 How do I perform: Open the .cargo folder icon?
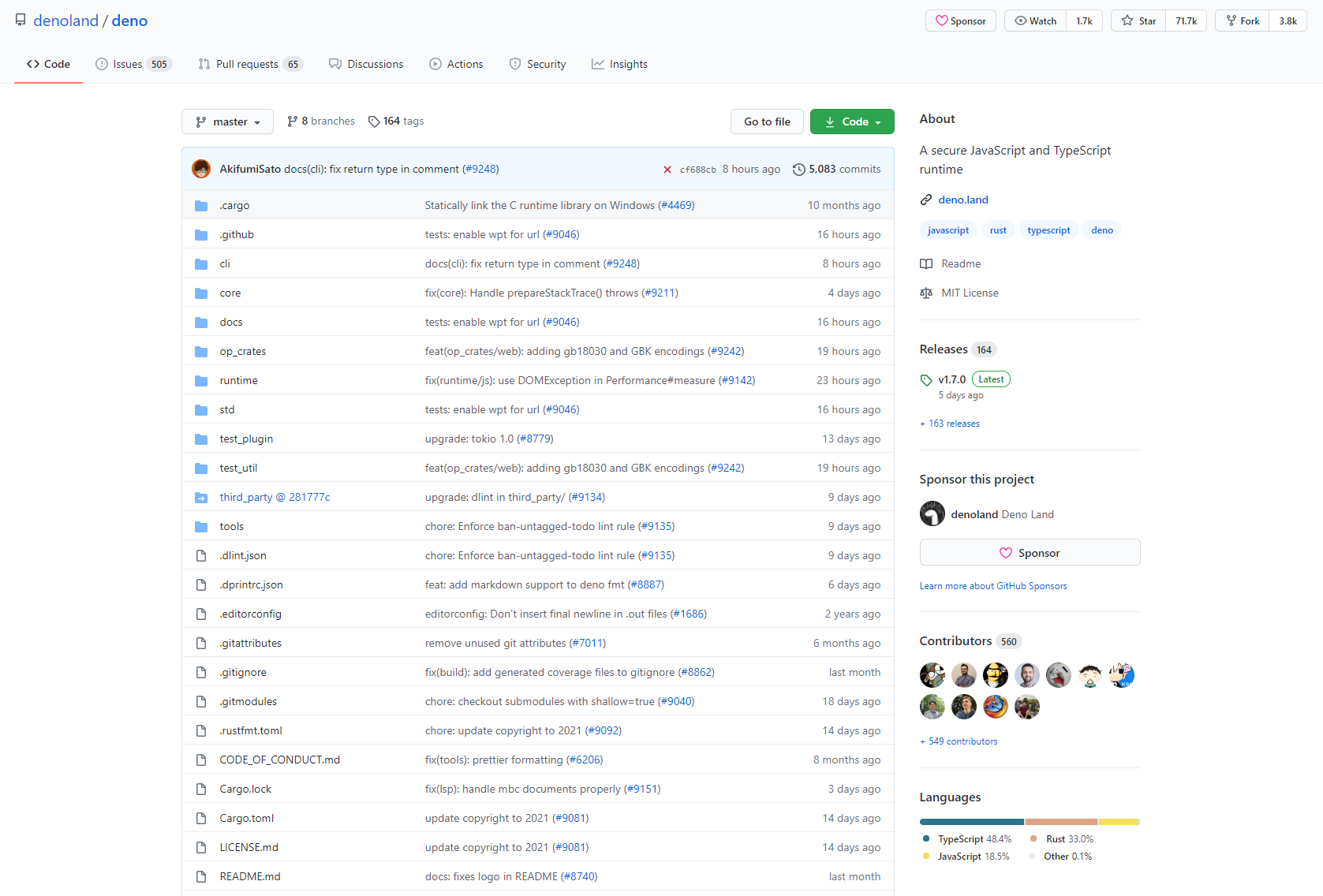pos(201,206)
